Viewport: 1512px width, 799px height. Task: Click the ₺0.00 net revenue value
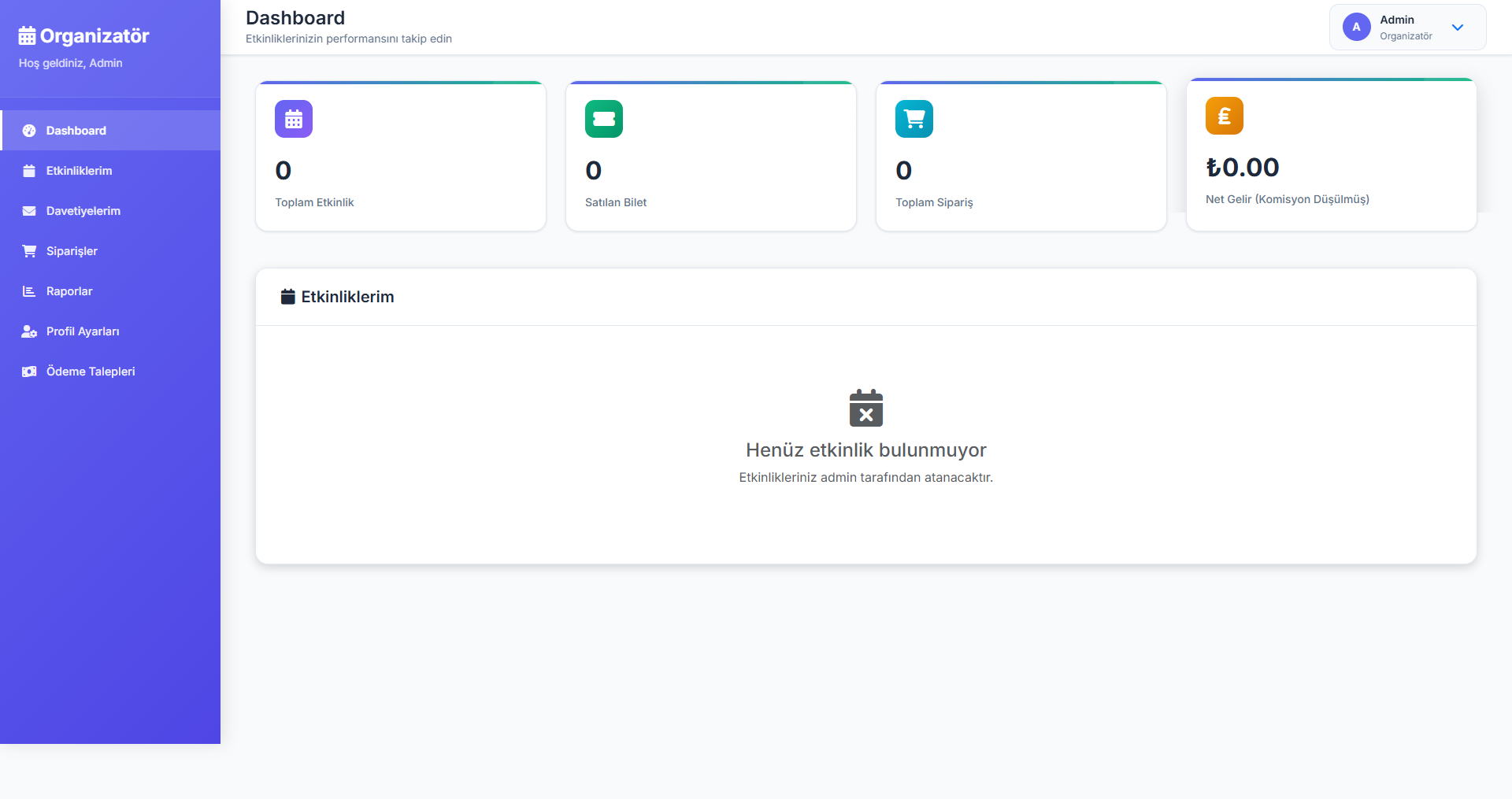1243,167
